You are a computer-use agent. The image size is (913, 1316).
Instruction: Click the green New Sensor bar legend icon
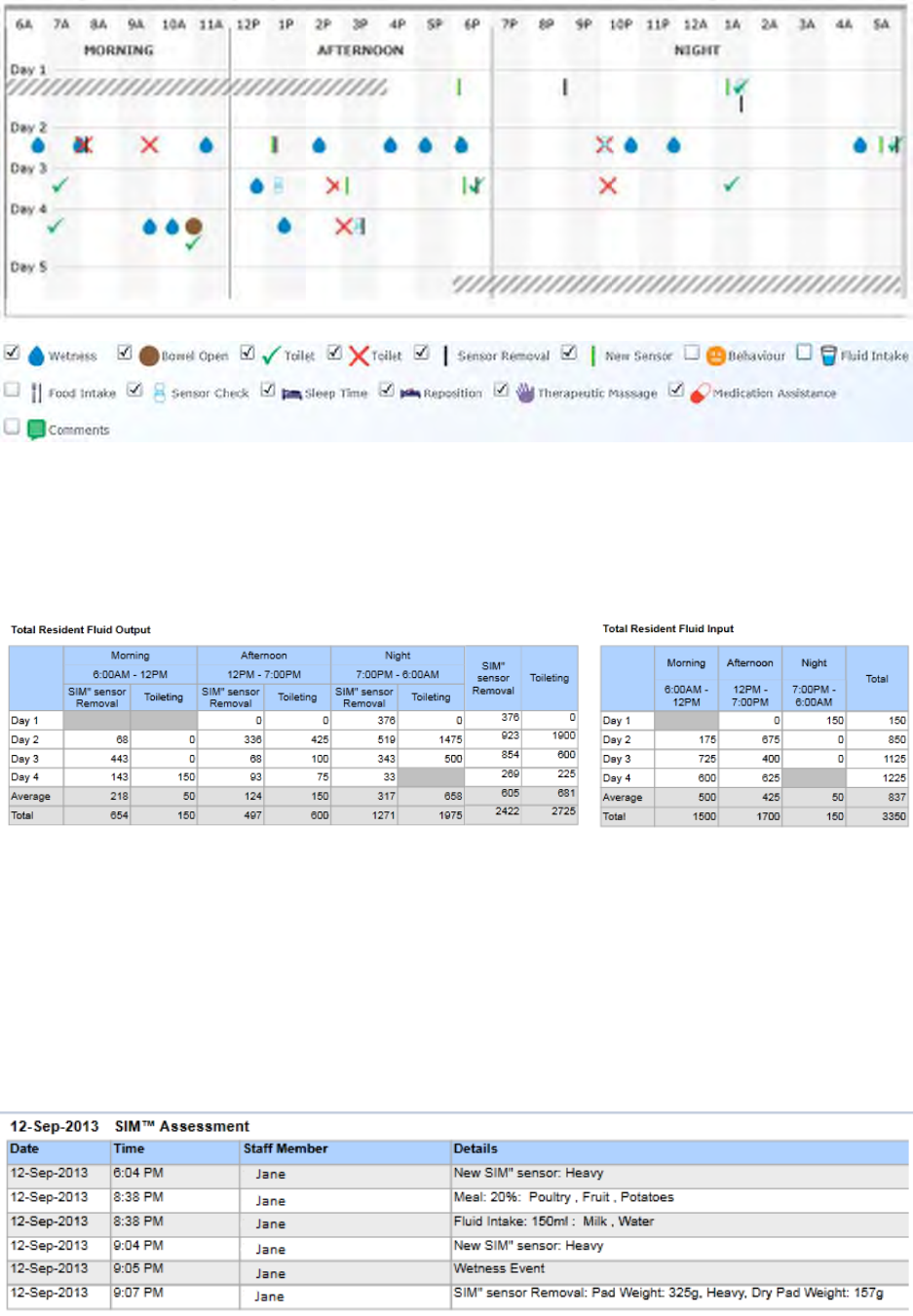pyautogui.click(x=592, y=356)
